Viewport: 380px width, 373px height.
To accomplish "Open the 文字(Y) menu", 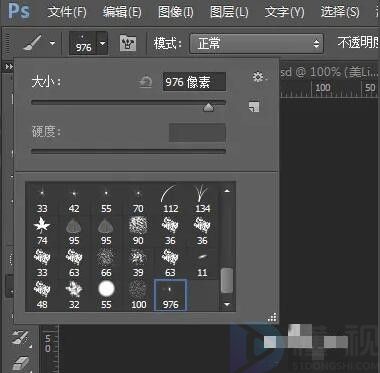I will point(284,12).
